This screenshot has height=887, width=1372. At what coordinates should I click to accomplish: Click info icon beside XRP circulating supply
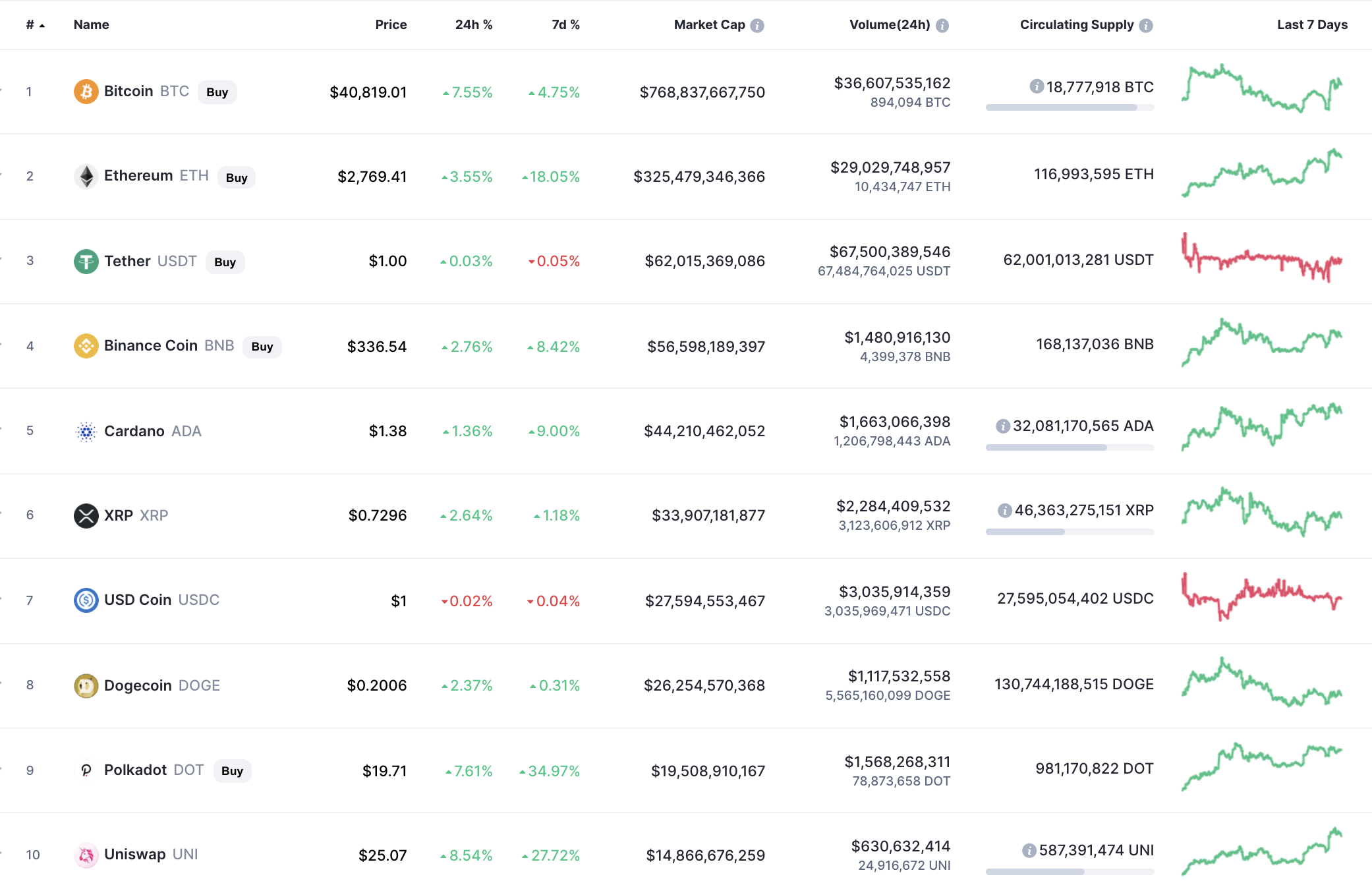pyautogui.click(x=1005, y=511)
